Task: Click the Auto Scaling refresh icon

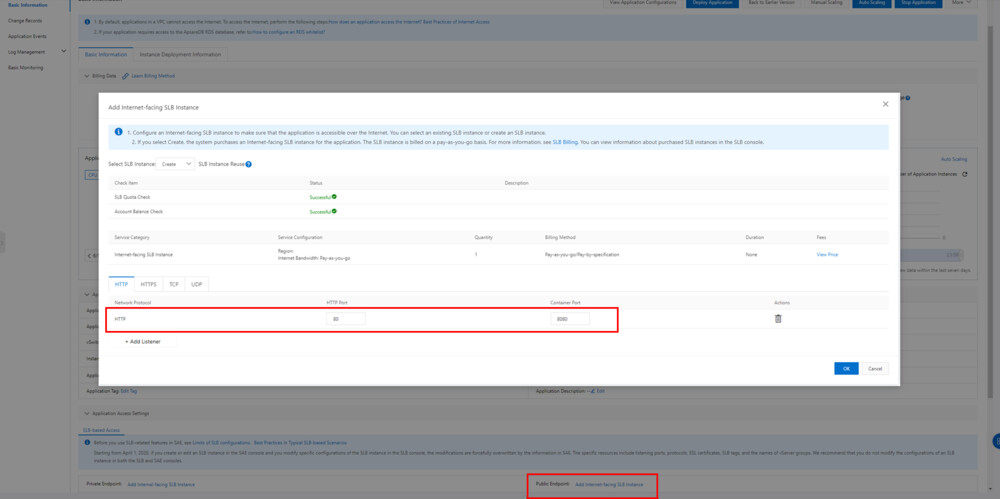Action: (x=964, y=174)
